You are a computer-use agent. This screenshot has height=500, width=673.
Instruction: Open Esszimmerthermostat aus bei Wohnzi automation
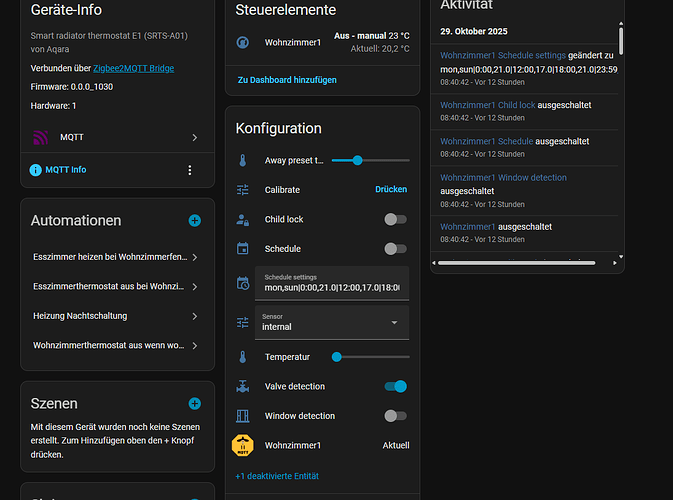[x=115, y=287]
